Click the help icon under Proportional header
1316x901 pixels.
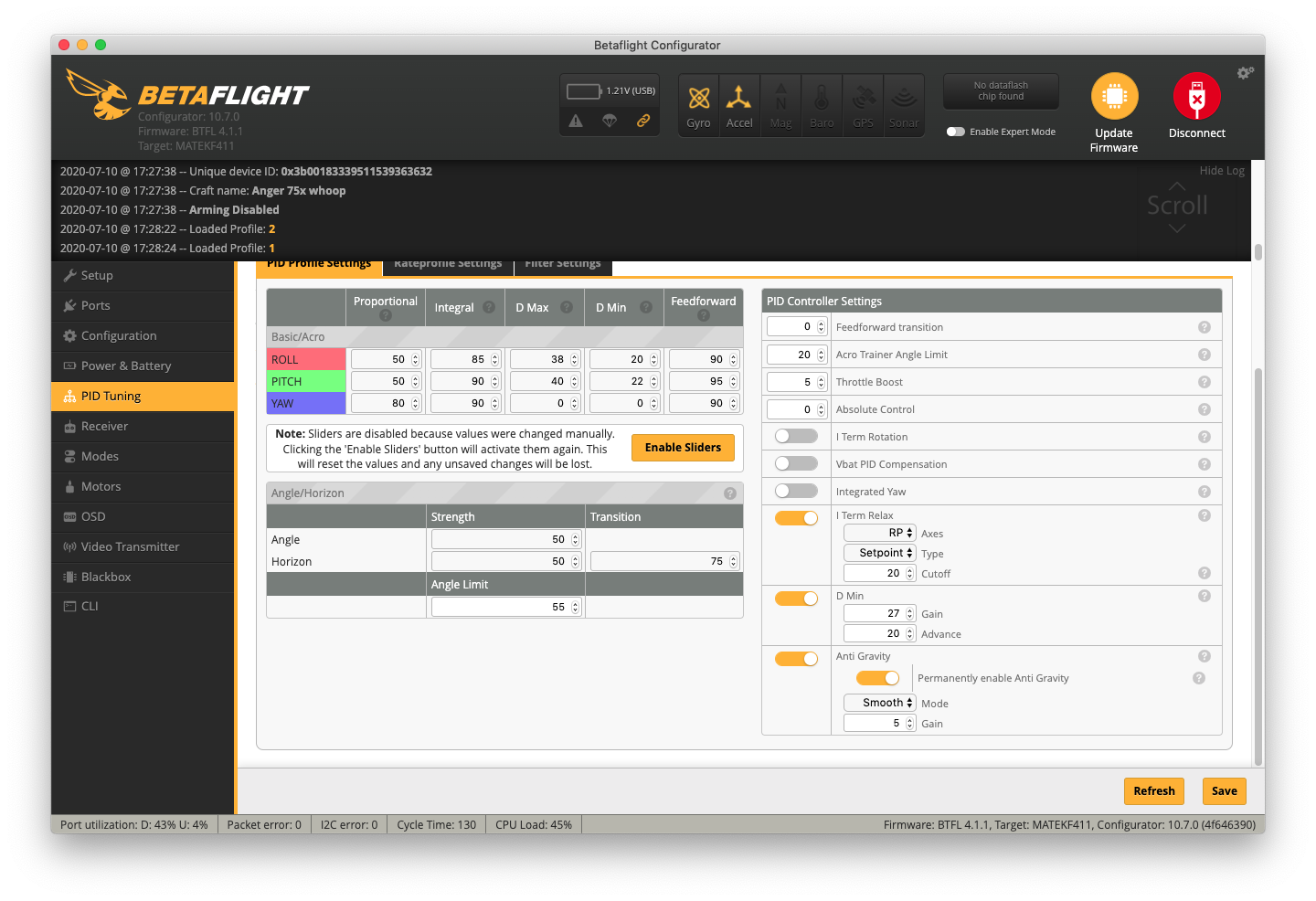[386, 315]
